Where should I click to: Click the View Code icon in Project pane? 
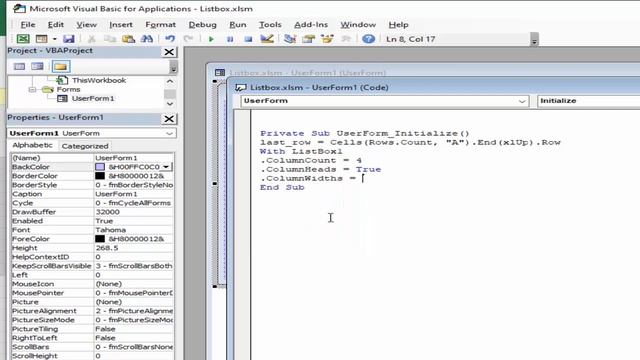coord(19,66)
